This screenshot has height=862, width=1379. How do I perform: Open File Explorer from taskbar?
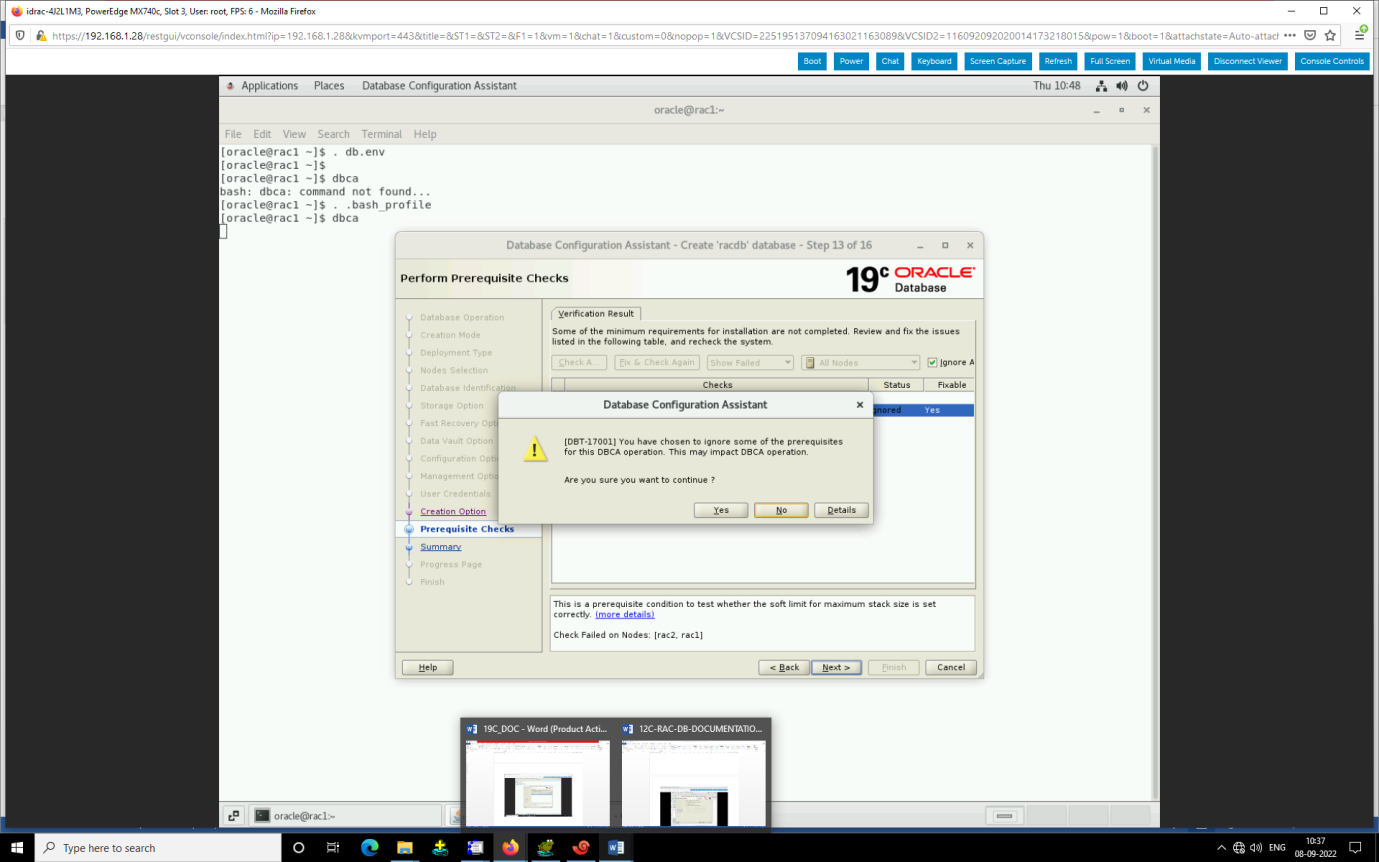click(404, 847)
